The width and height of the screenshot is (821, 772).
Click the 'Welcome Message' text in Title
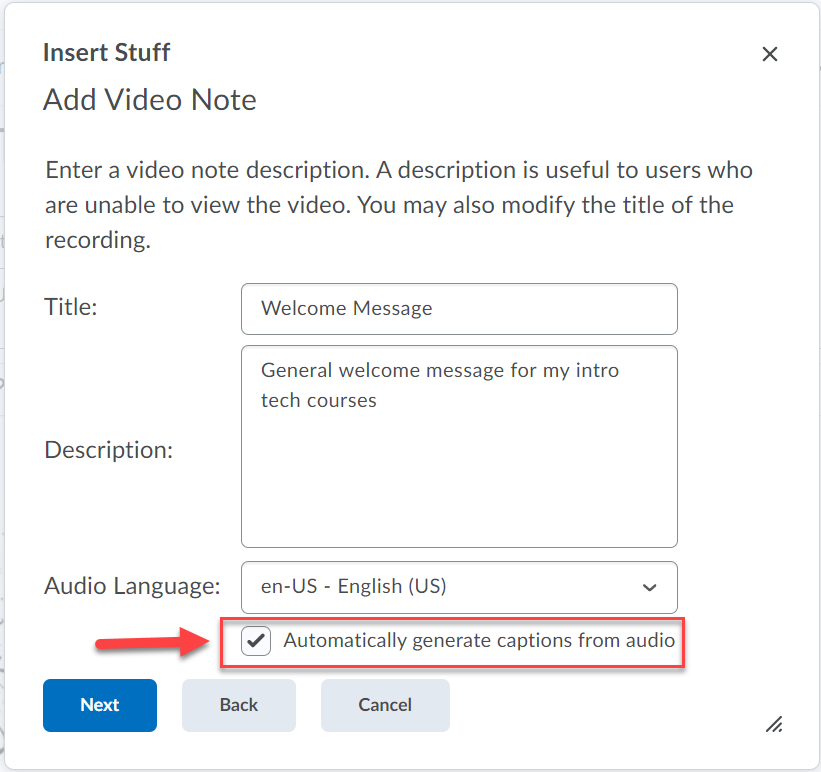point(346,309)
